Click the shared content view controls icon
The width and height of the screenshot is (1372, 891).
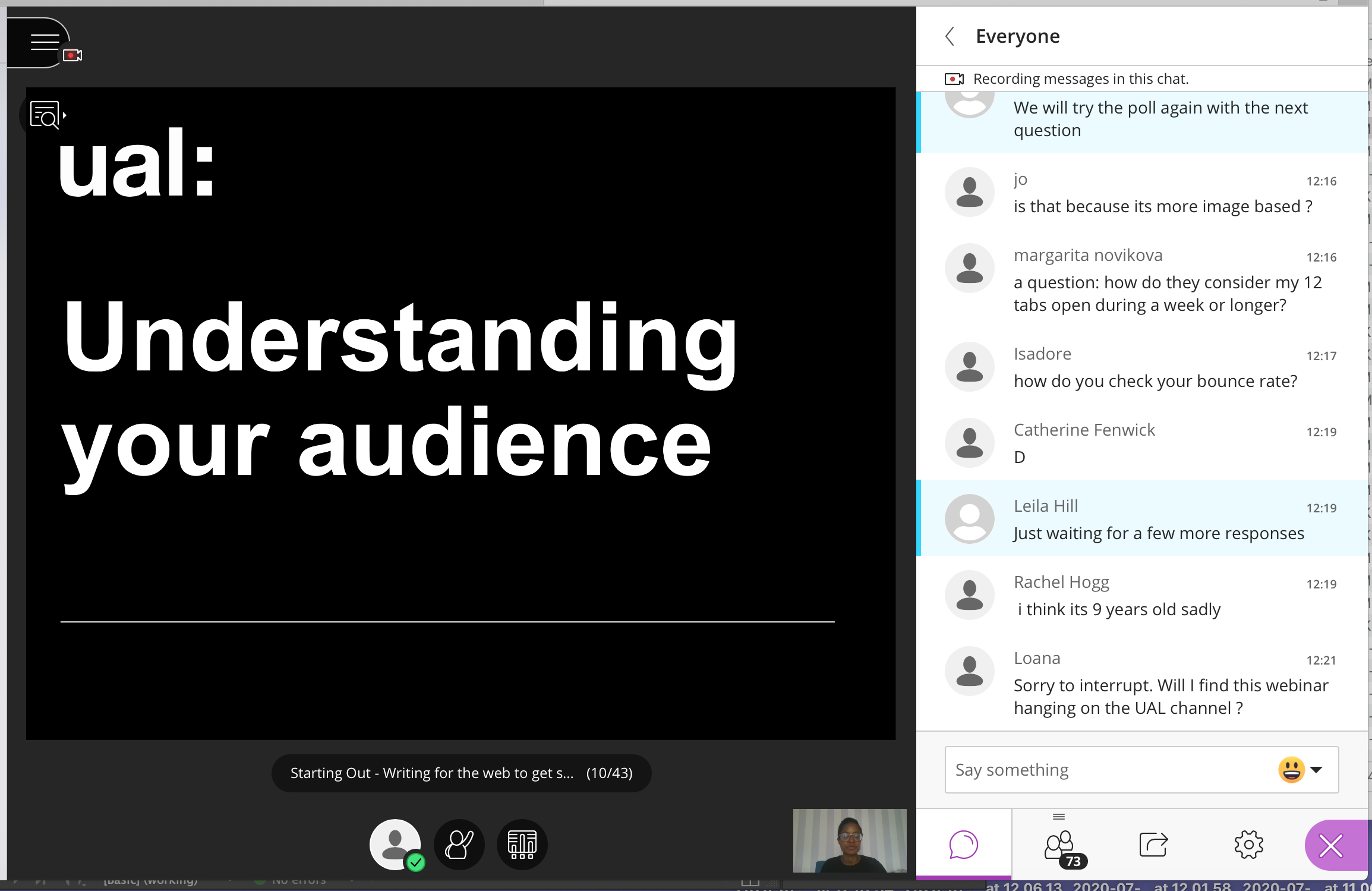[45, 115]
